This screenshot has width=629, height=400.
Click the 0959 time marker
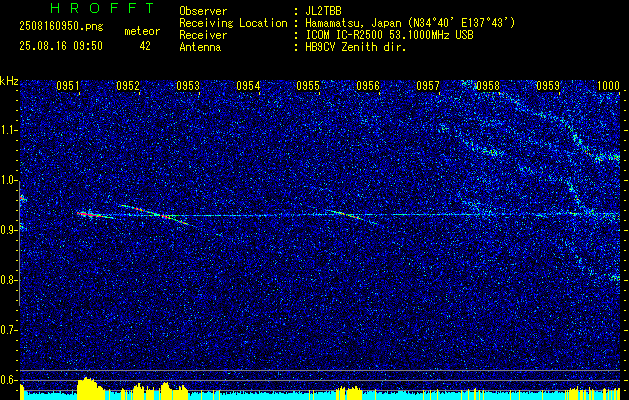548,86
